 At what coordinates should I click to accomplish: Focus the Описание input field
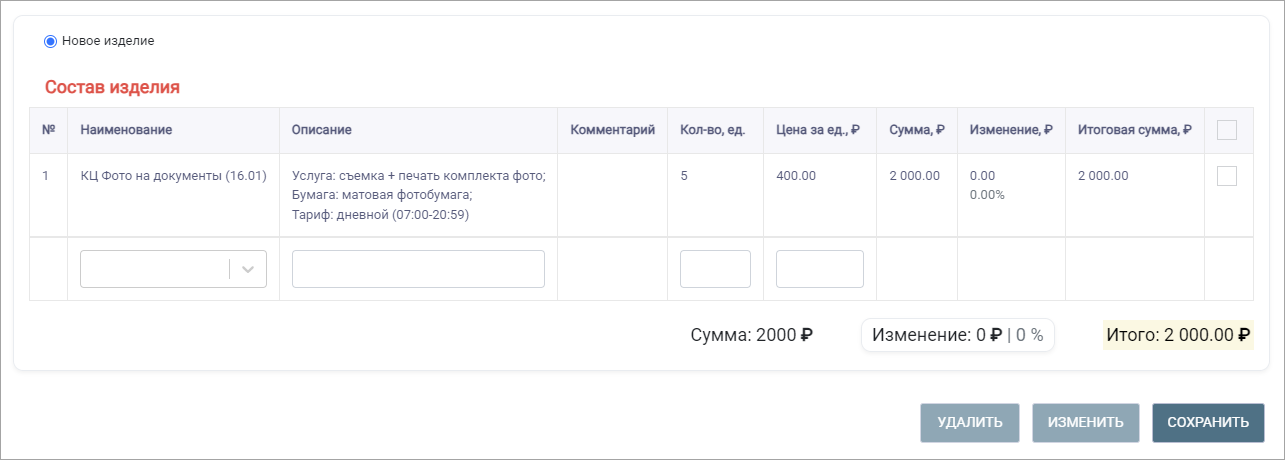(x=418, y=269)
